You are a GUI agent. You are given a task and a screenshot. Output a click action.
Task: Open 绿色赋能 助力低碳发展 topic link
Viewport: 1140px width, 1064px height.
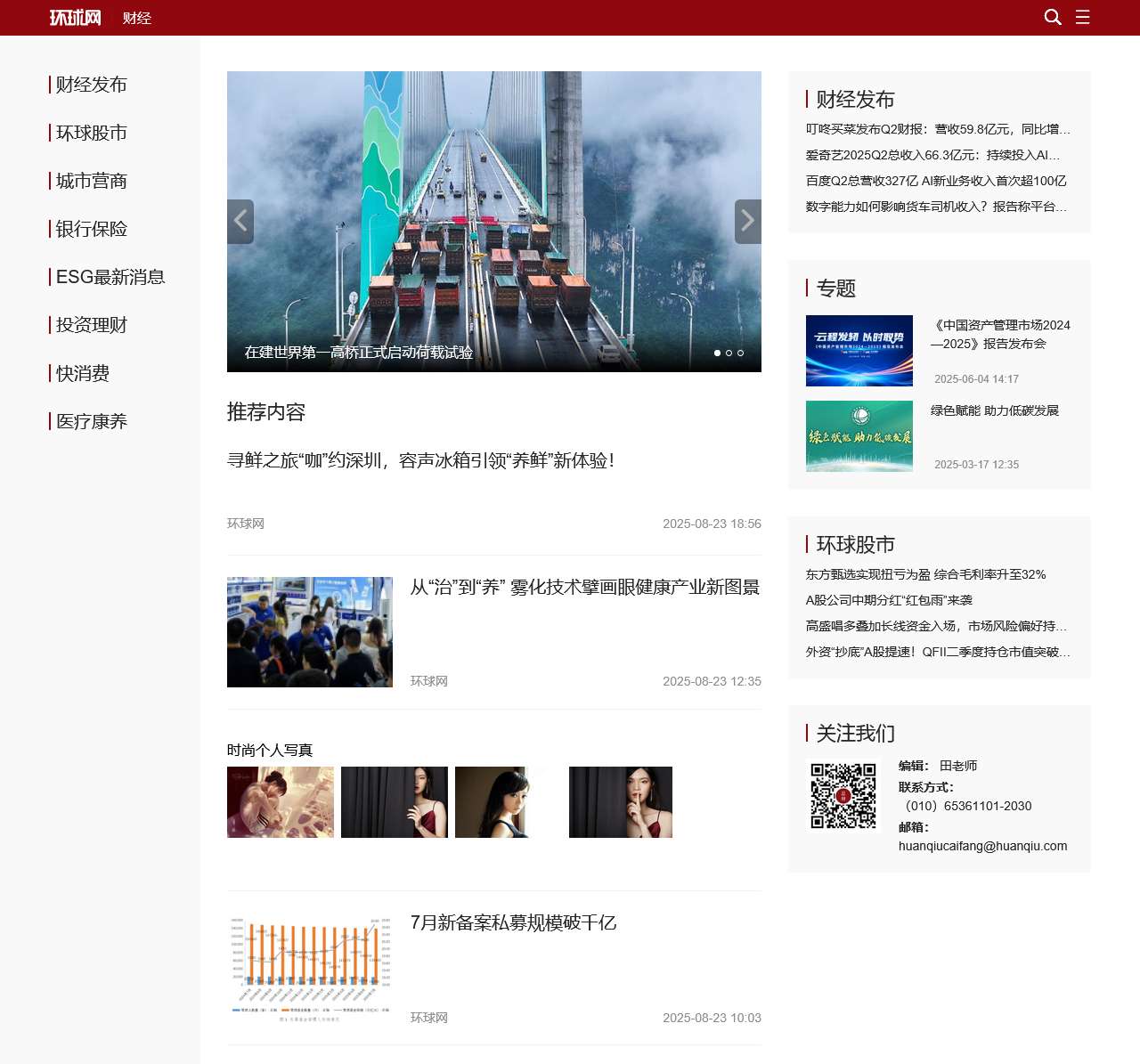[996, 411]
